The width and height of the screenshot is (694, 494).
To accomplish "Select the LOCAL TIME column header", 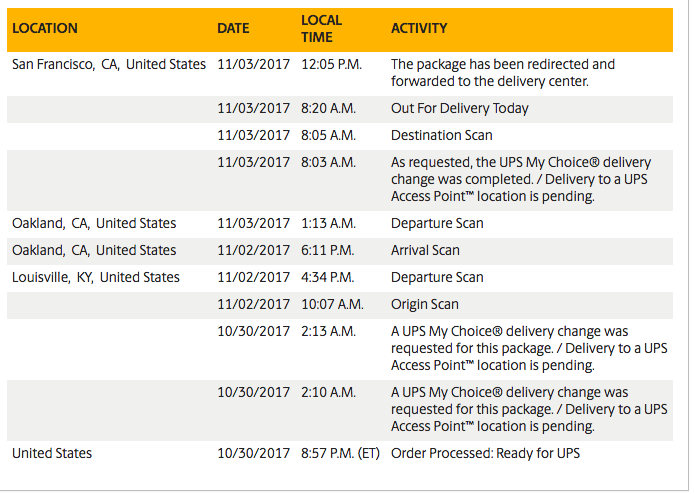I will tap(321, 29).
